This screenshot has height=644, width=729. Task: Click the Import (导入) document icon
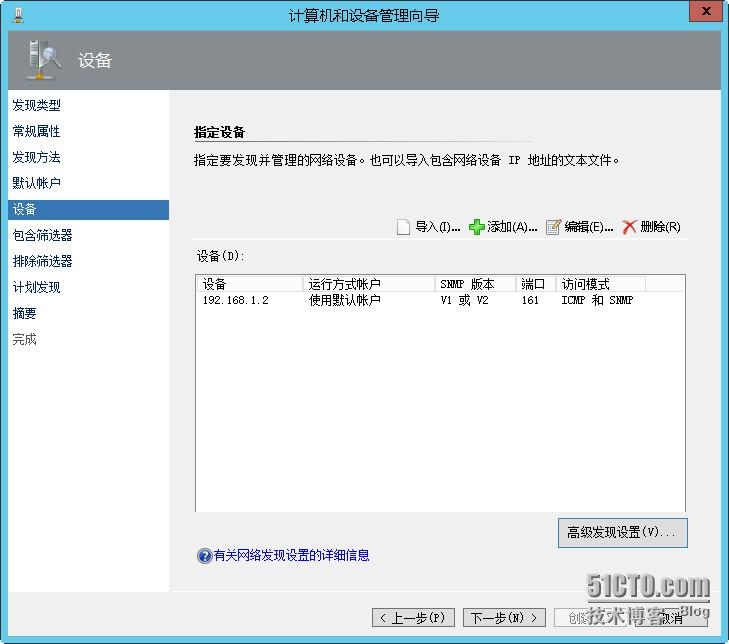[403, 227]
